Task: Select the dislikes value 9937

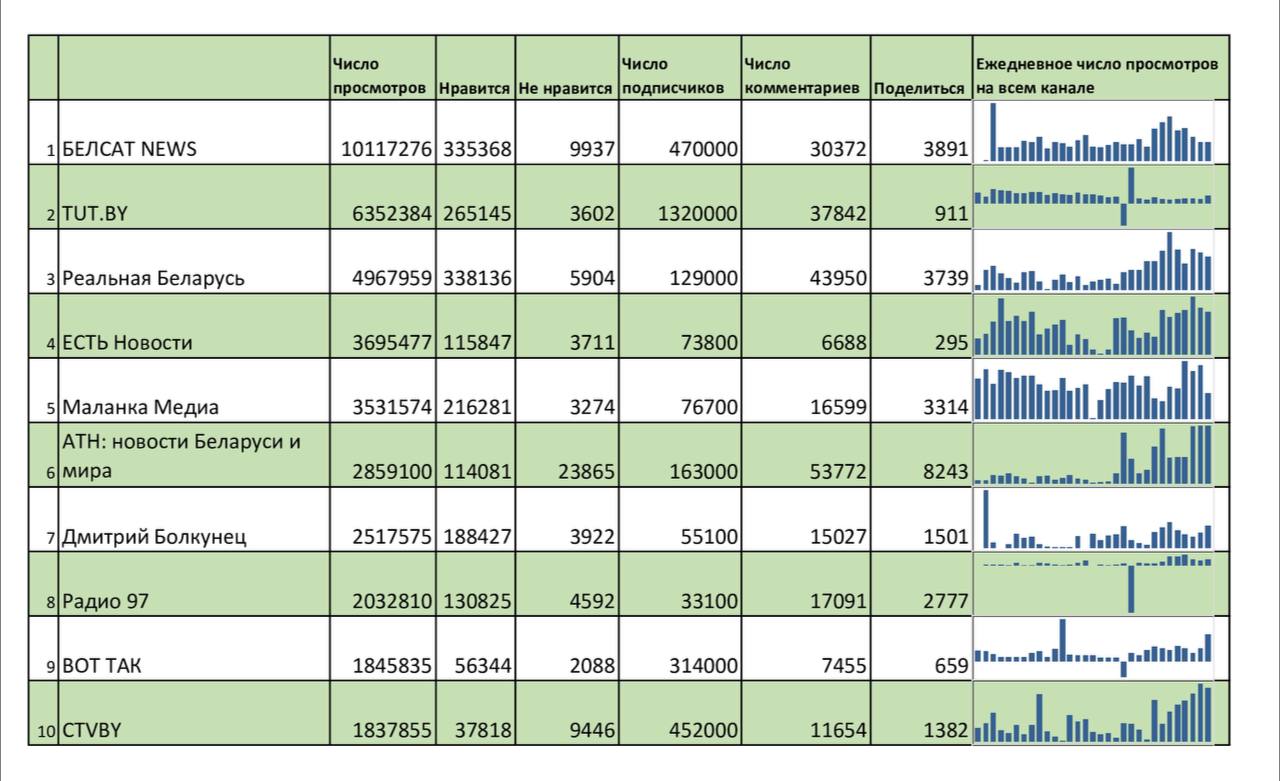Action: click(592, 150)
